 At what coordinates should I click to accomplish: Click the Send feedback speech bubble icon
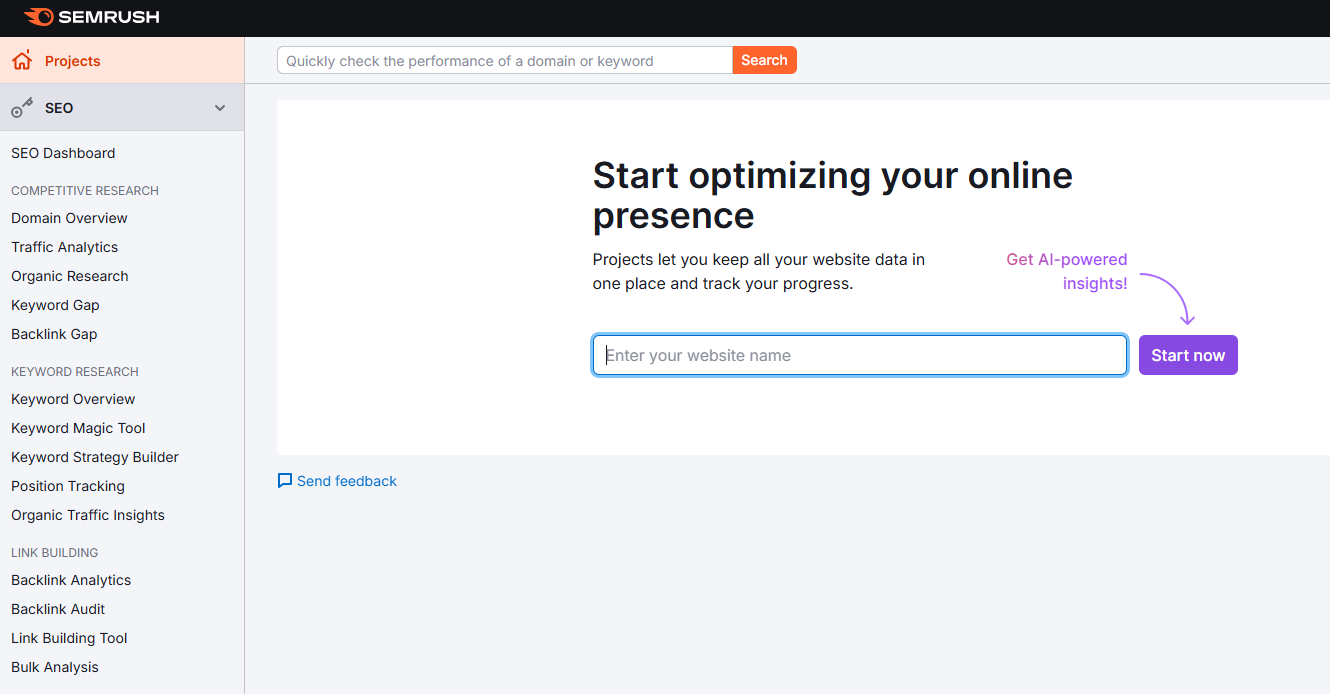click(x=285, y=481)
